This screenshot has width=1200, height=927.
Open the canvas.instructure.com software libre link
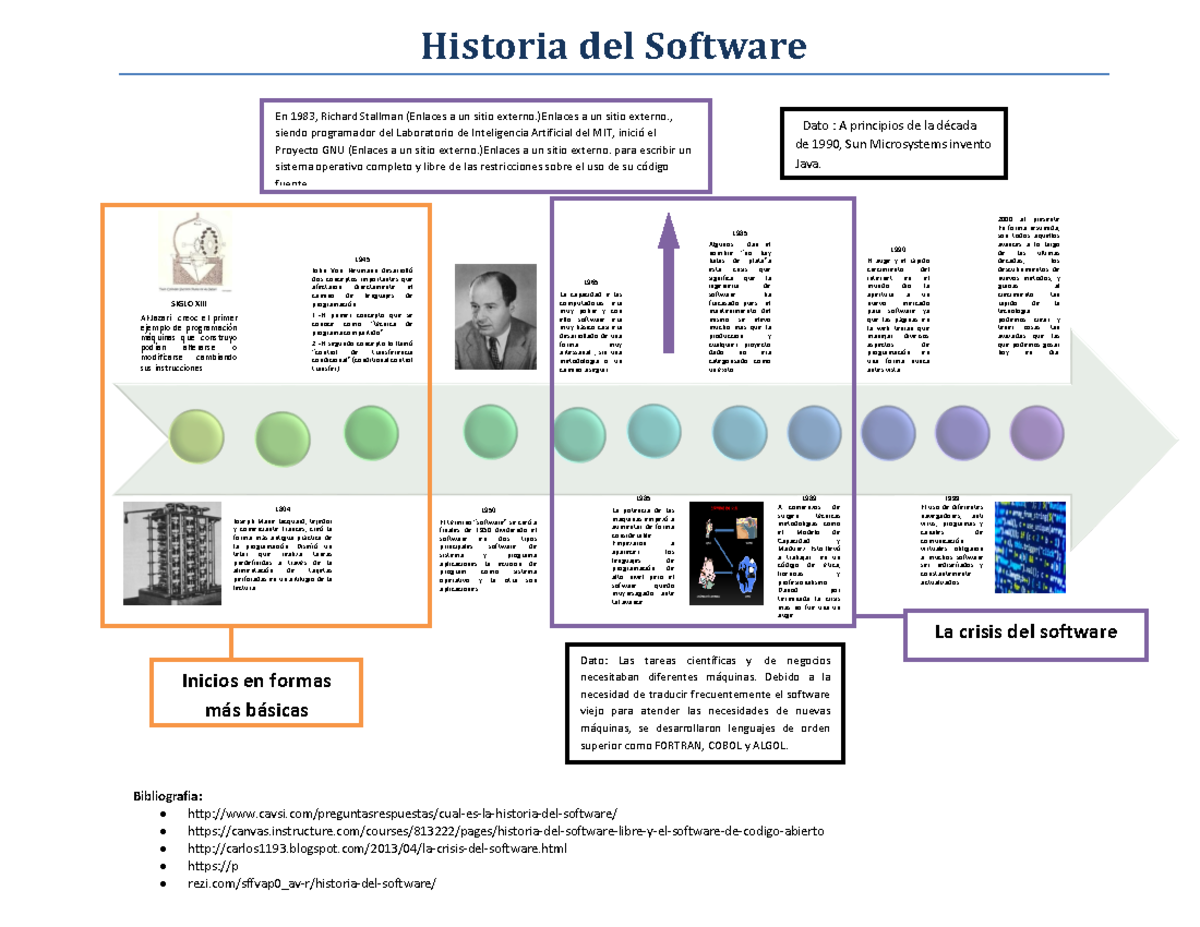512,831
